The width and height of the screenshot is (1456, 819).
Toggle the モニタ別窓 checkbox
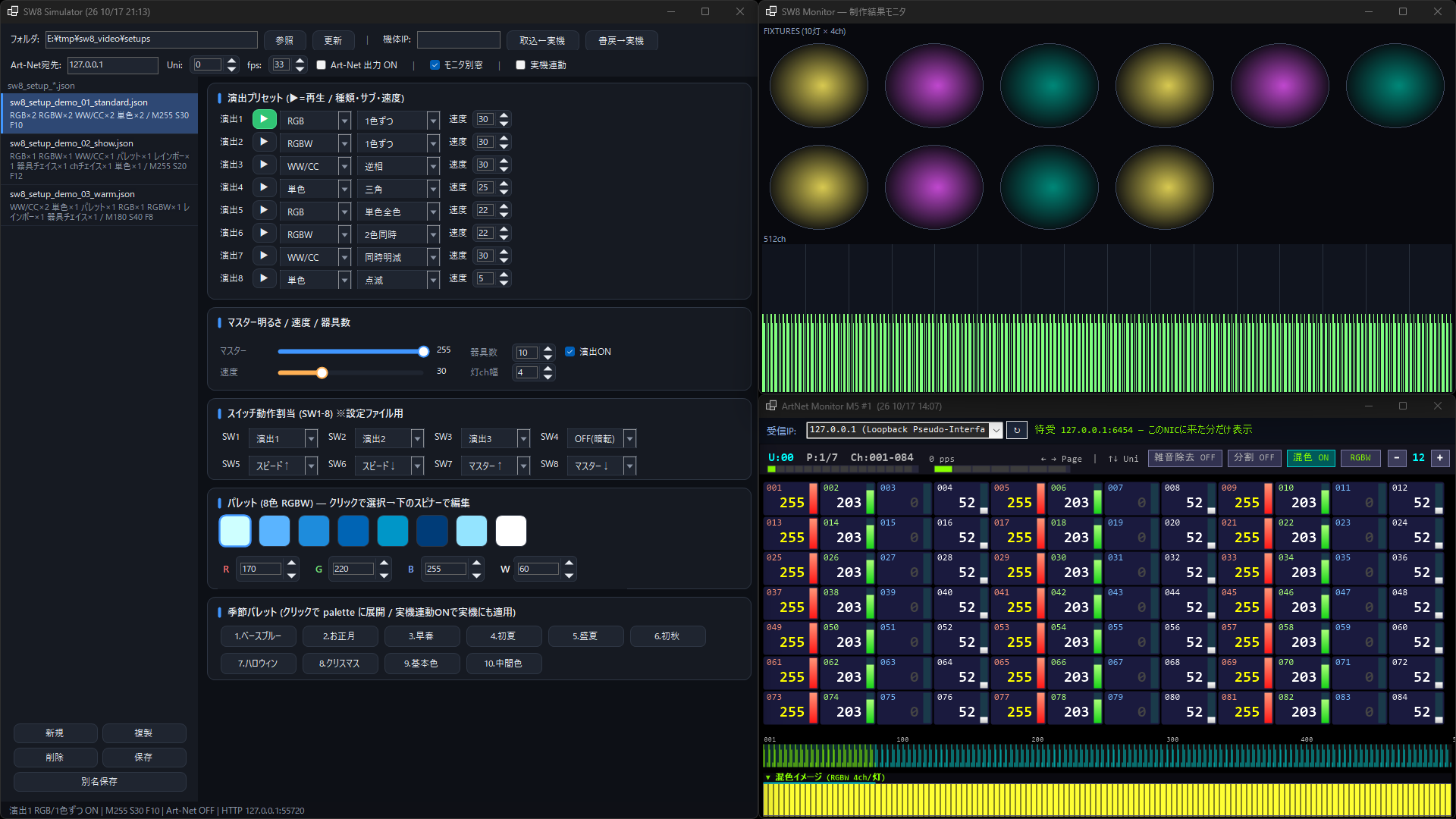(435, 65)
